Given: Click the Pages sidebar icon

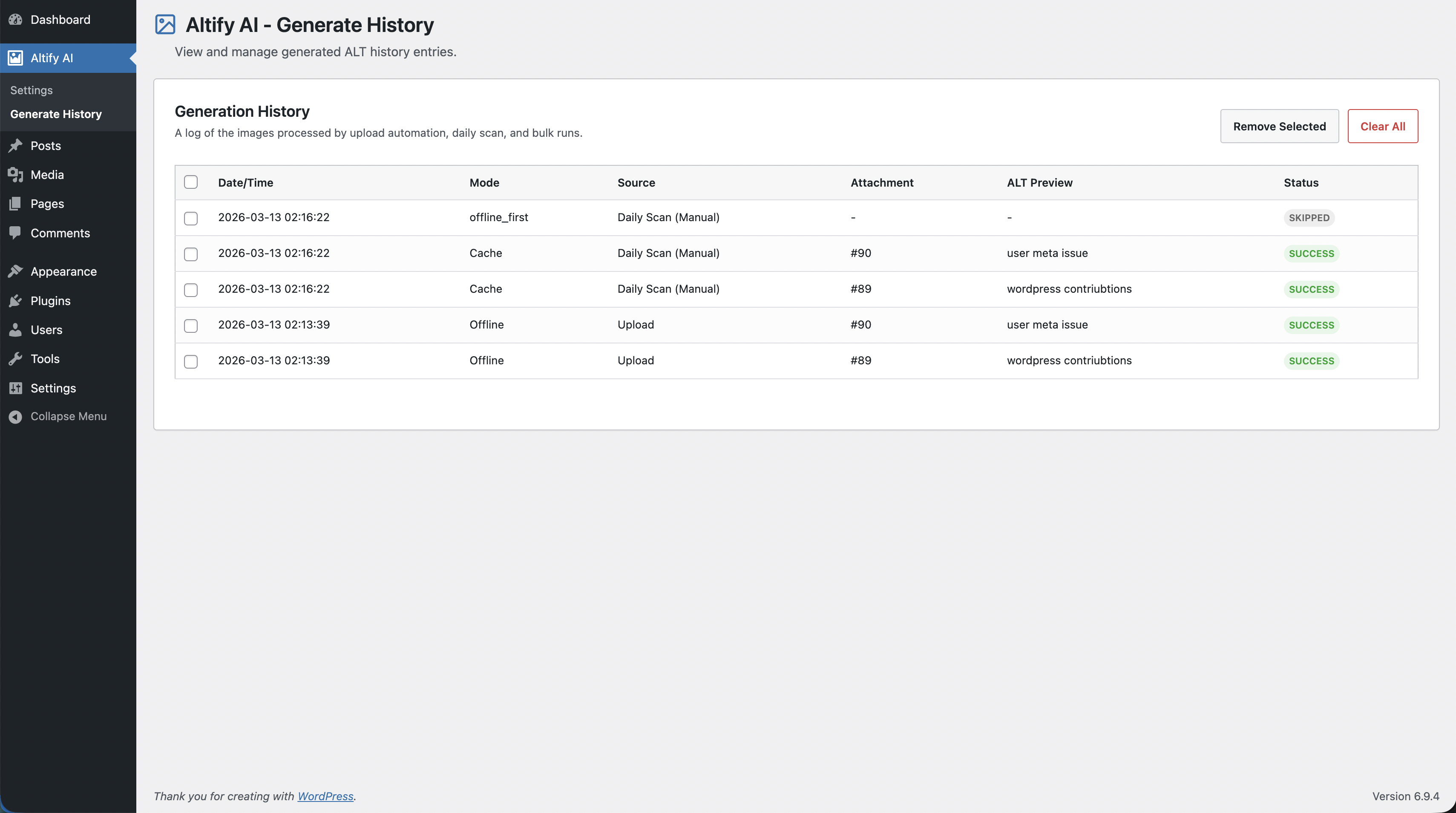Looking at the screenshot, I should [15, 204].
